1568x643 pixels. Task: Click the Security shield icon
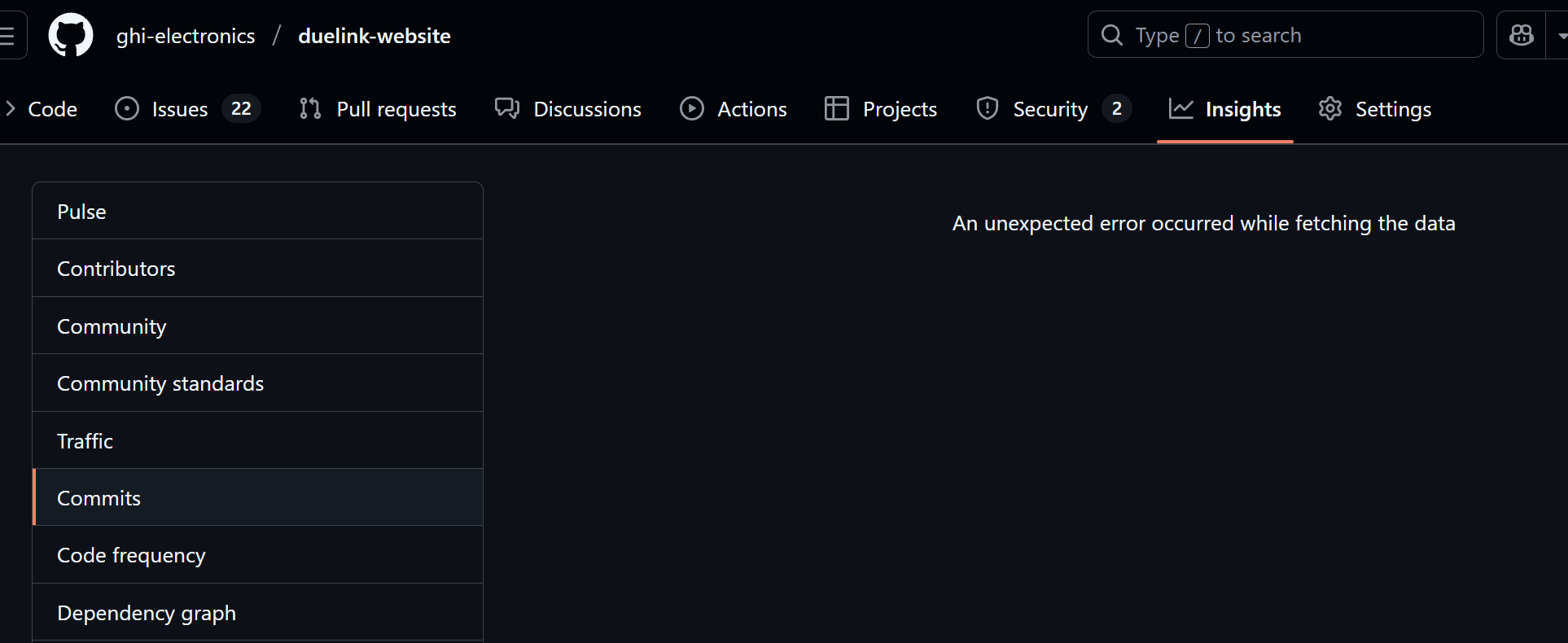(987, 109)
